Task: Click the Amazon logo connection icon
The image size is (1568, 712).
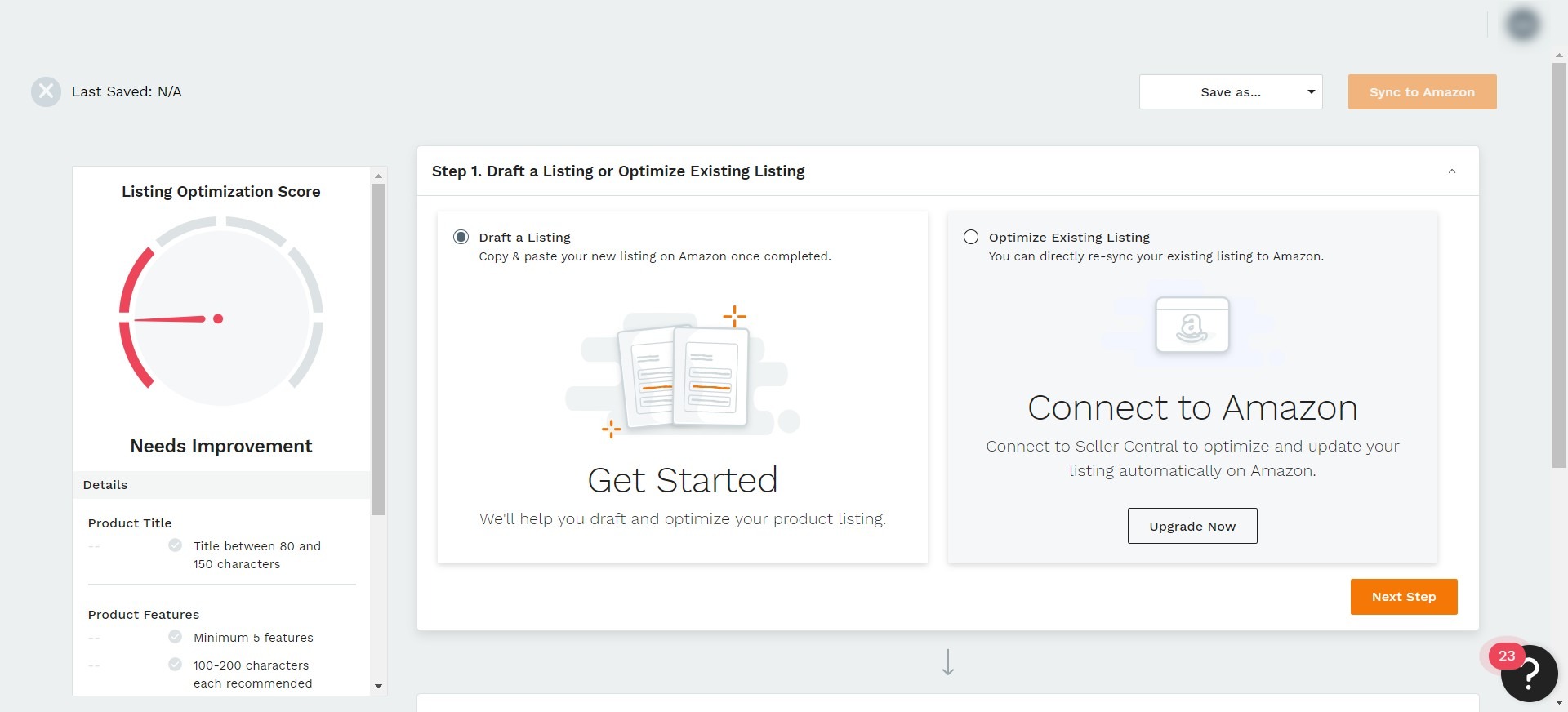Action: 1192,324
